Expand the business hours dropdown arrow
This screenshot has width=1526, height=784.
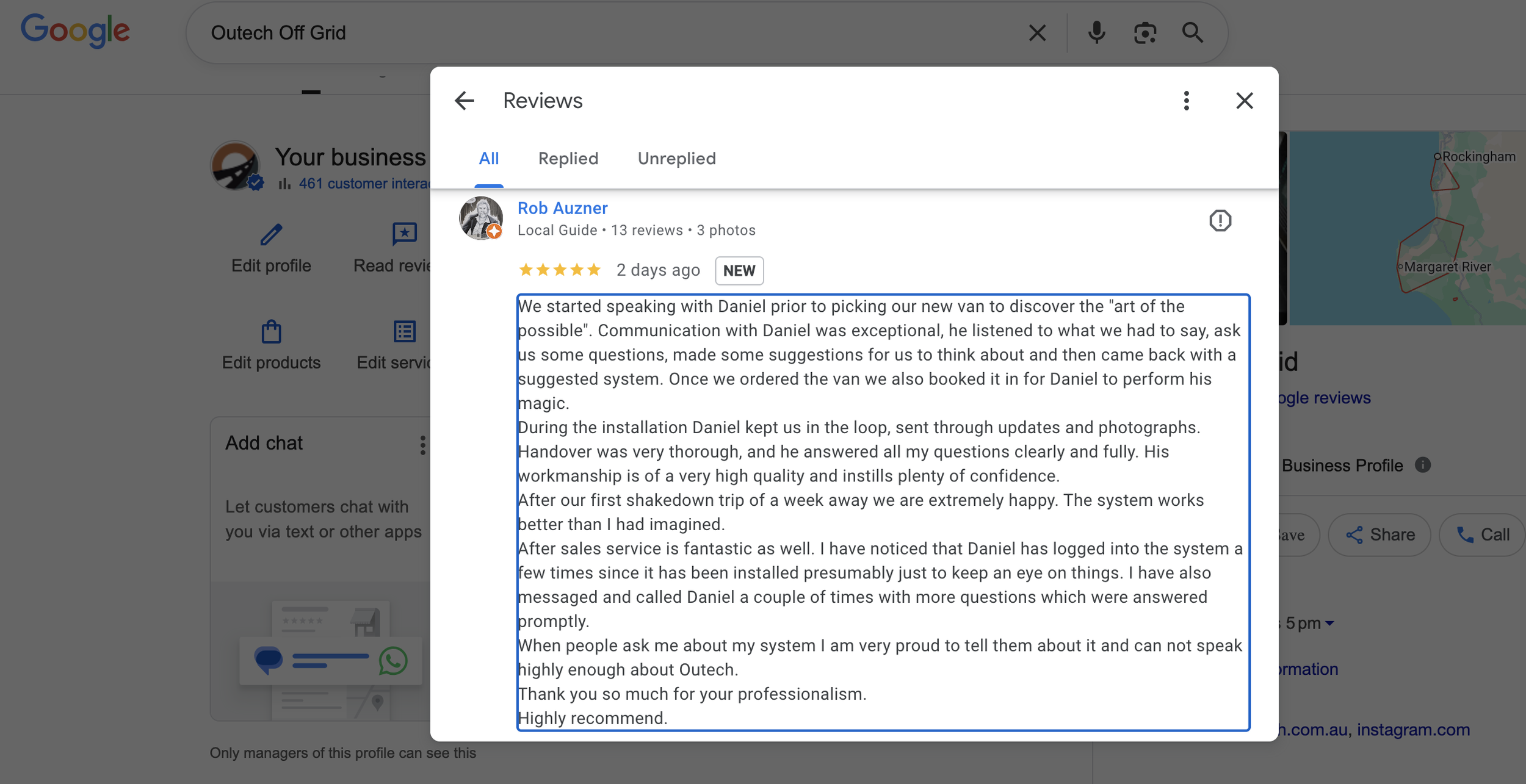click(1329, 624)
